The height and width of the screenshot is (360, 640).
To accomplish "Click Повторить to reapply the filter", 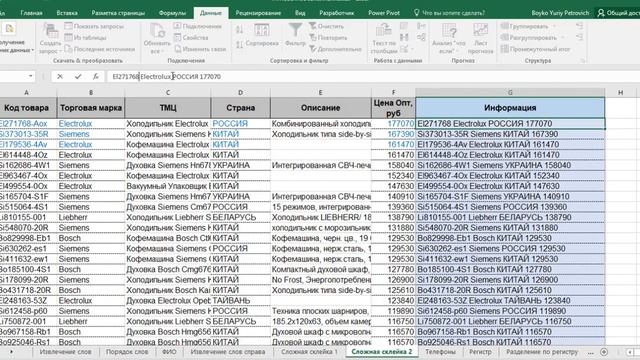I will 328,38.
